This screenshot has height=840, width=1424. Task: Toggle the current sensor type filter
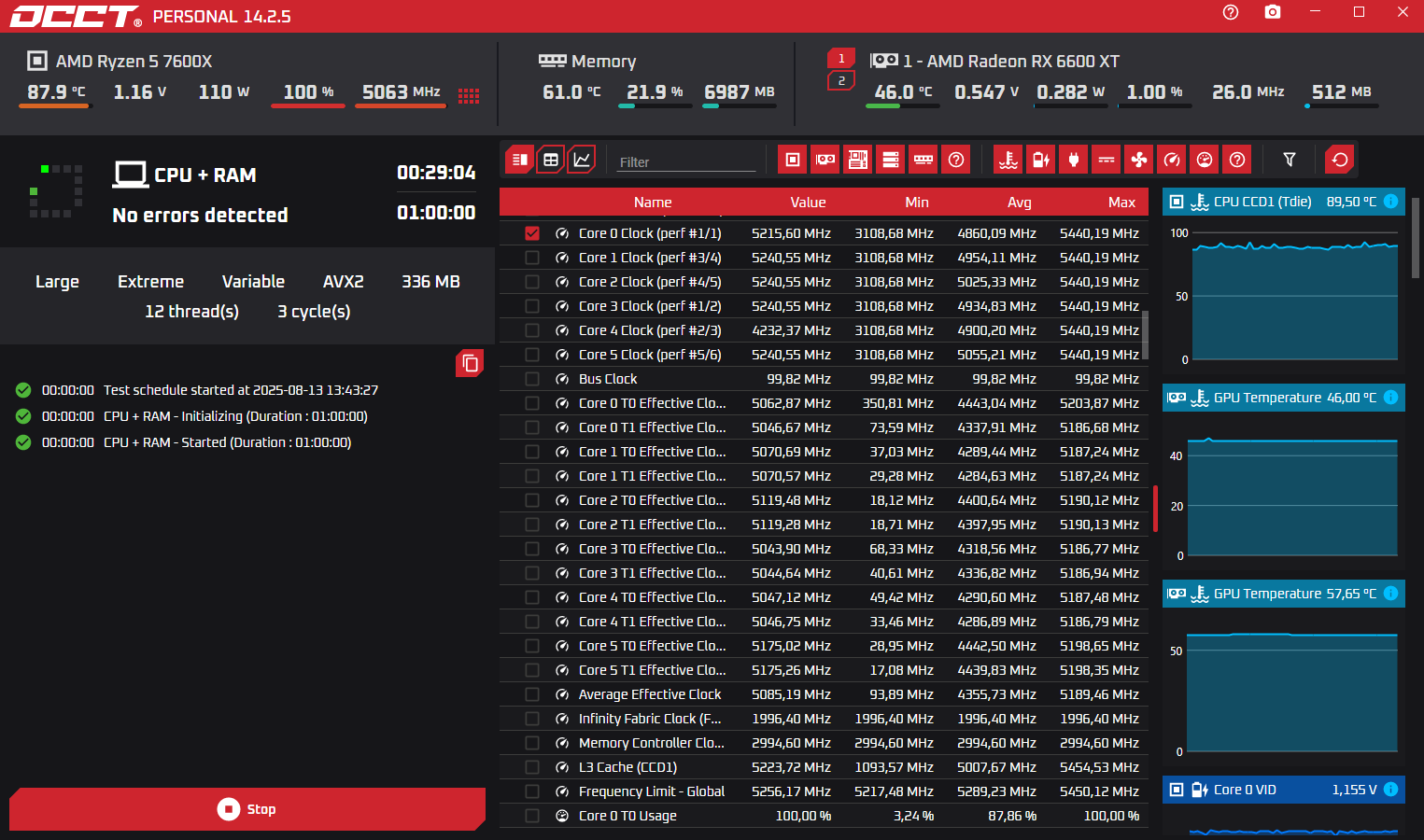1107,160
